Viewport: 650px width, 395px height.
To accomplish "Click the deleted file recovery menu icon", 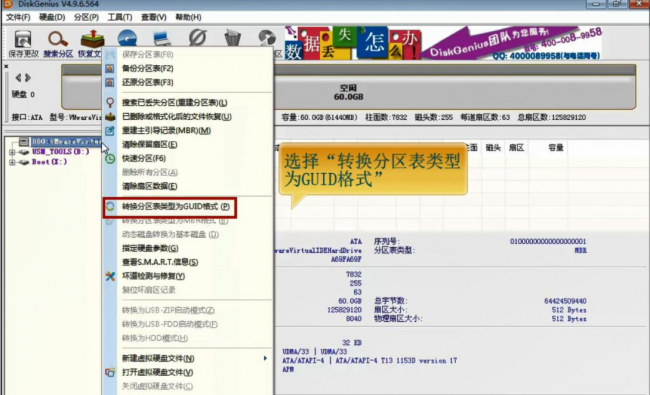I will point(110,117).
